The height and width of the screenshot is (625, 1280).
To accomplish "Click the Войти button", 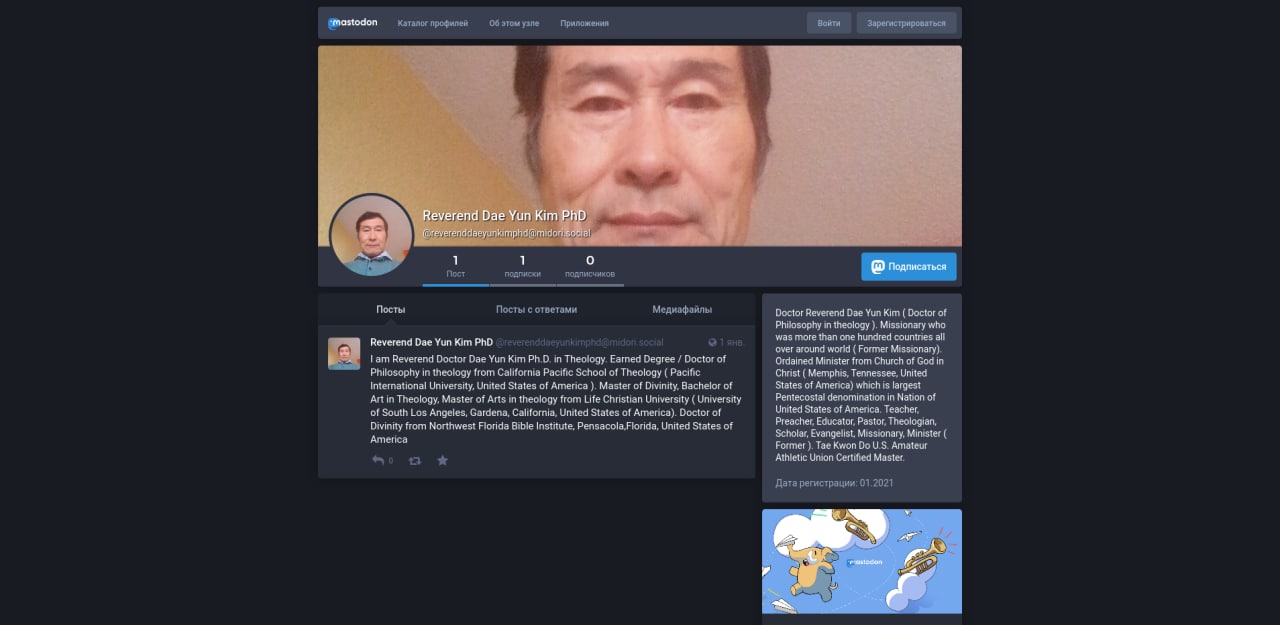I will tap(829, 23).
